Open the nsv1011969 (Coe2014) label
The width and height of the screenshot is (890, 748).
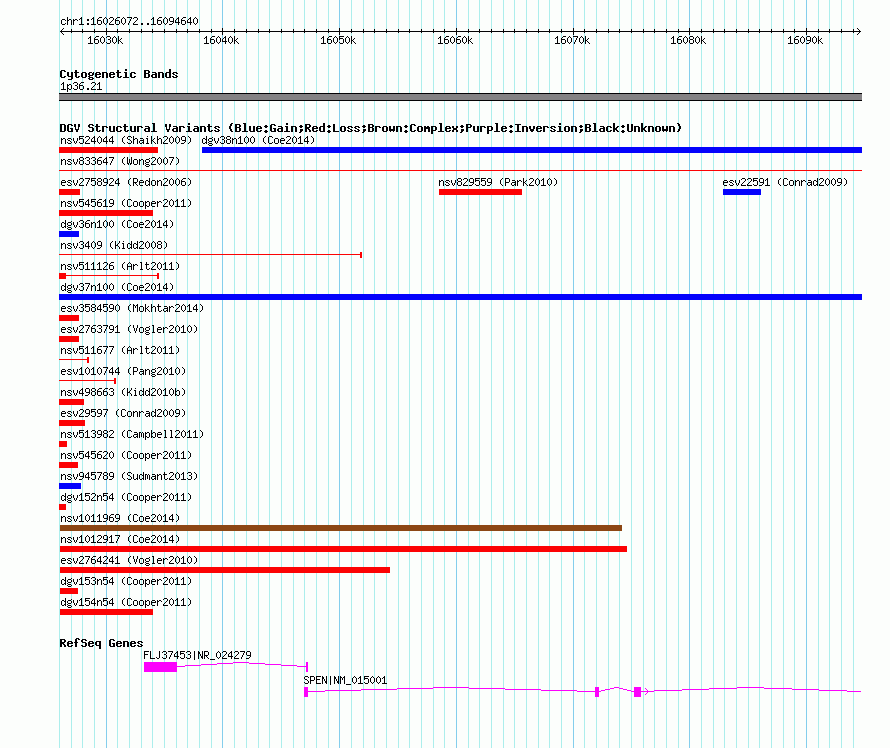point(120,518)
